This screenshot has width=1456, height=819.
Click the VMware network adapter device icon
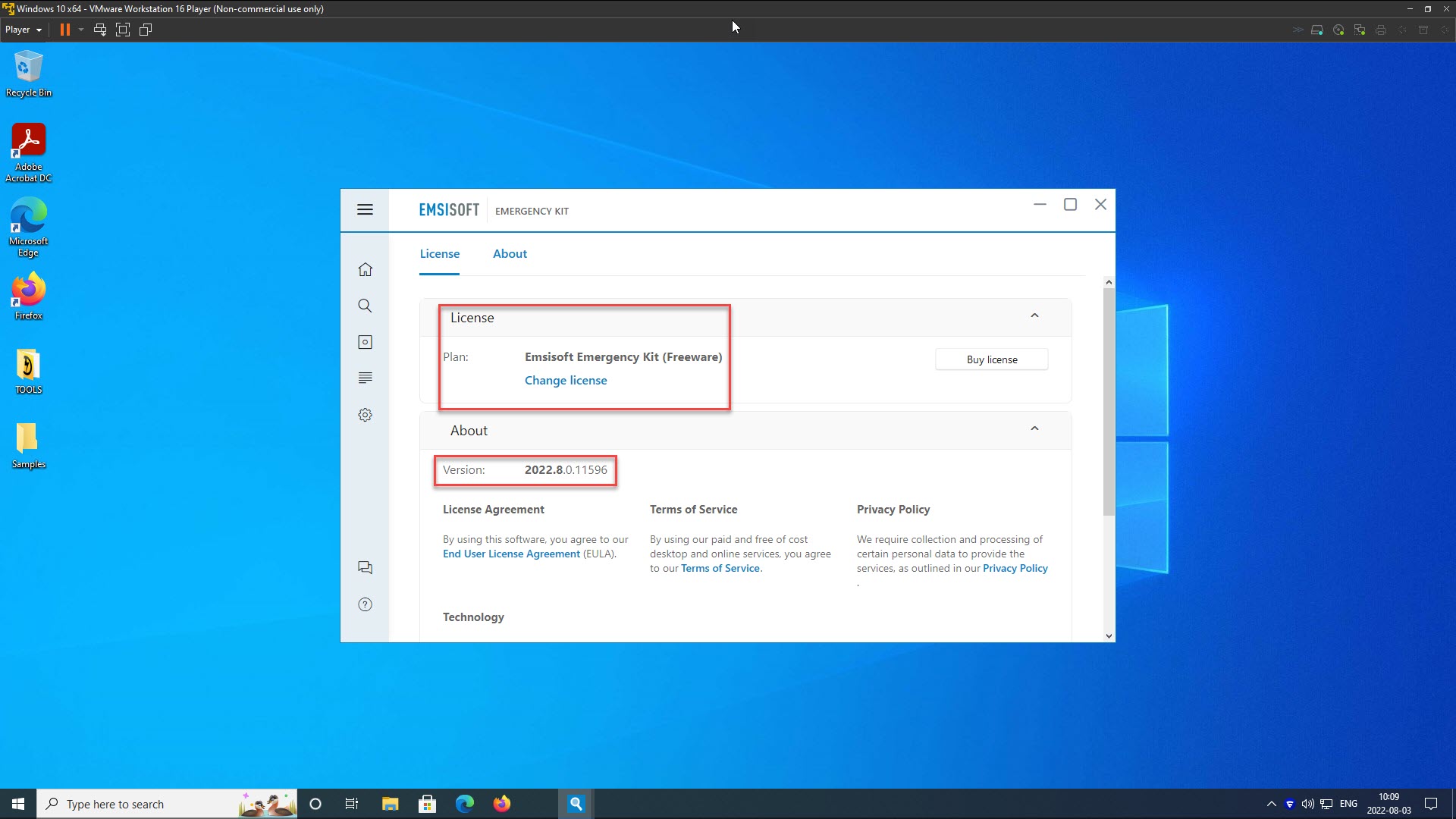1360,30
